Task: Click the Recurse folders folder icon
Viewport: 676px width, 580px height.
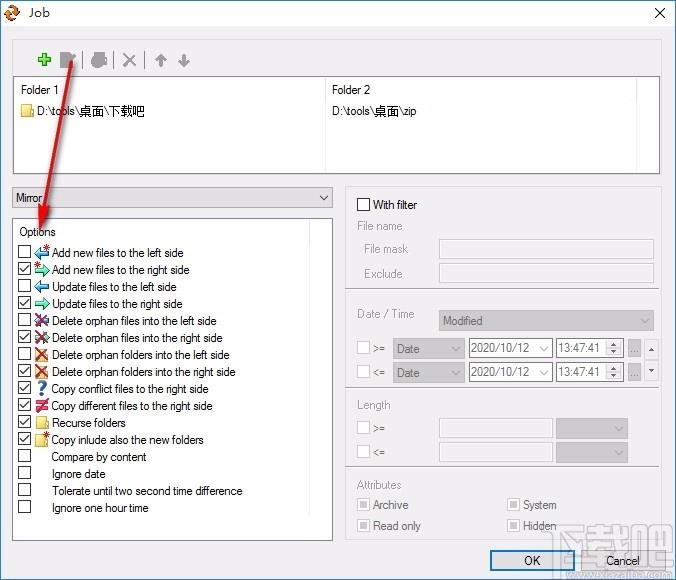Action: point(42,423)
